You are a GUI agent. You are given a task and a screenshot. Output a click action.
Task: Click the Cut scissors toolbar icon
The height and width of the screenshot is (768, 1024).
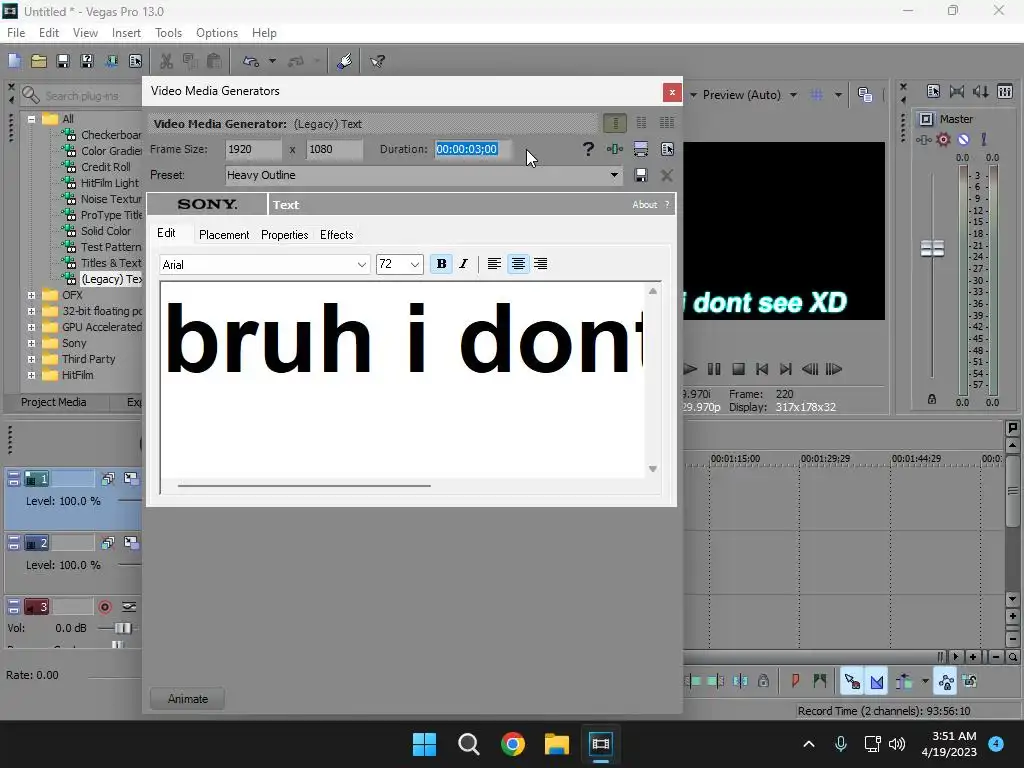(167, 61)
